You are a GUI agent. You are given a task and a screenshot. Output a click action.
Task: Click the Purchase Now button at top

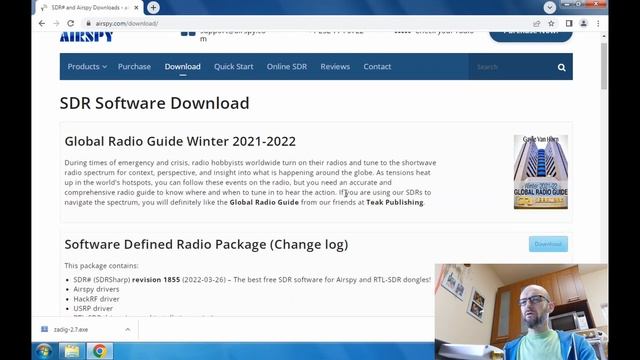pos(531,35)
